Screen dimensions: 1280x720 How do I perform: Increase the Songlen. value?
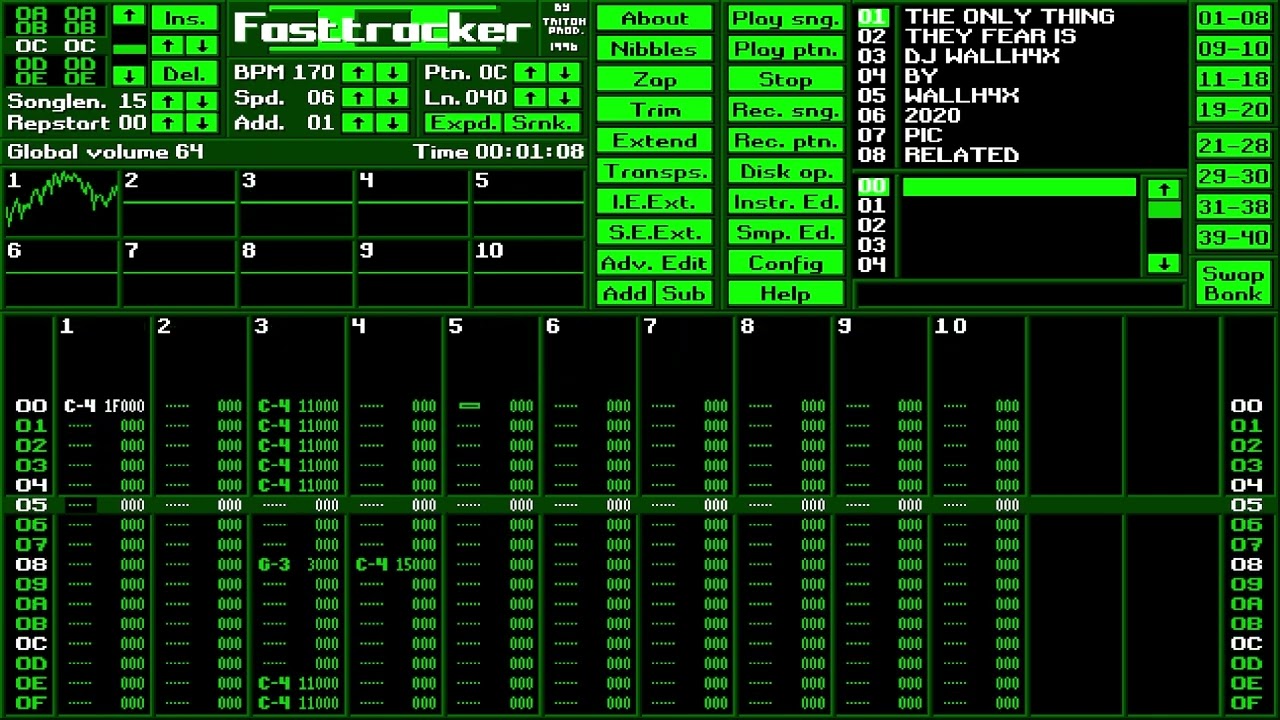coord(169,101)
